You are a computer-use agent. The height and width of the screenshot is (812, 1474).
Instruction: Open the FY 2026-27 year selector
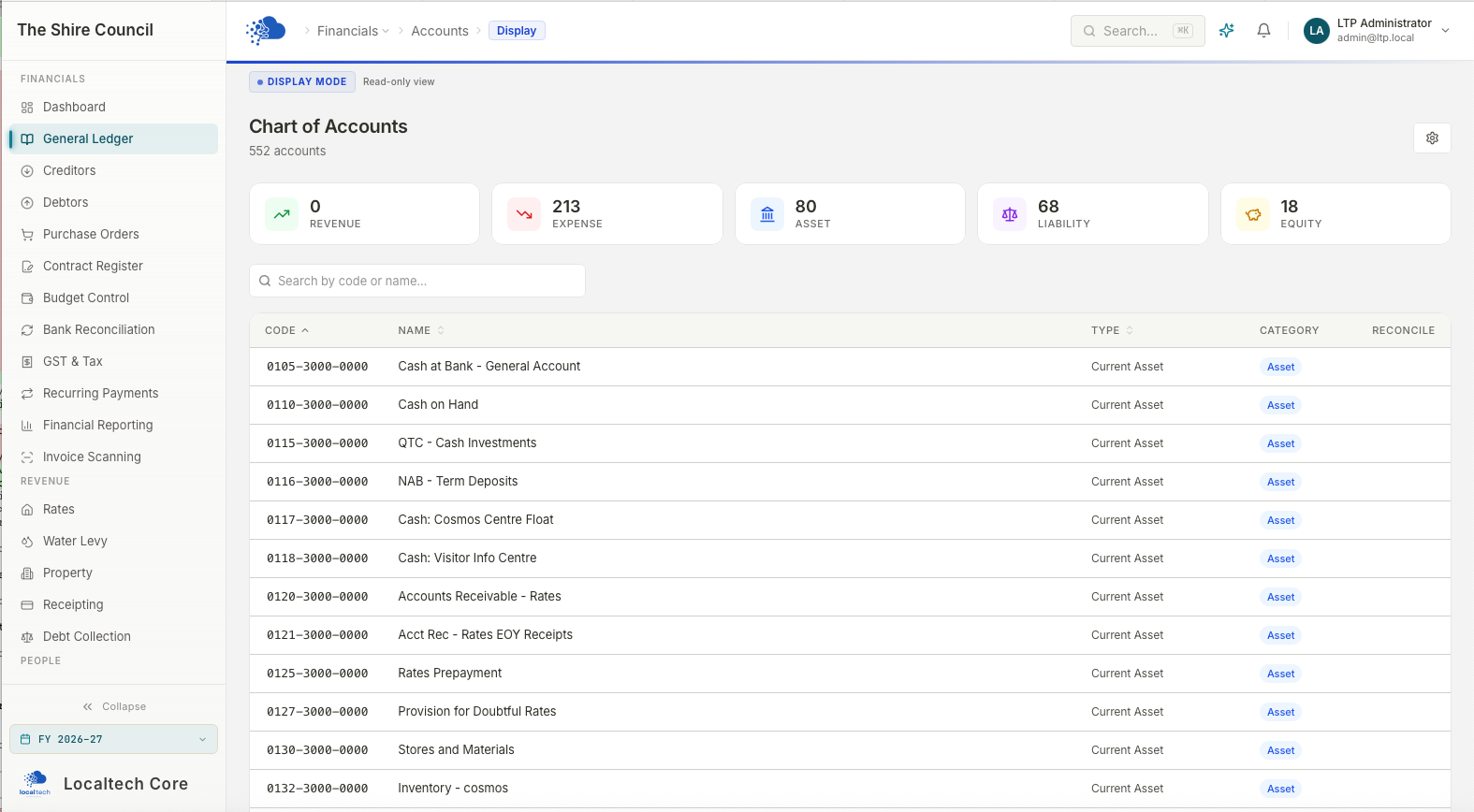point(113,739)
